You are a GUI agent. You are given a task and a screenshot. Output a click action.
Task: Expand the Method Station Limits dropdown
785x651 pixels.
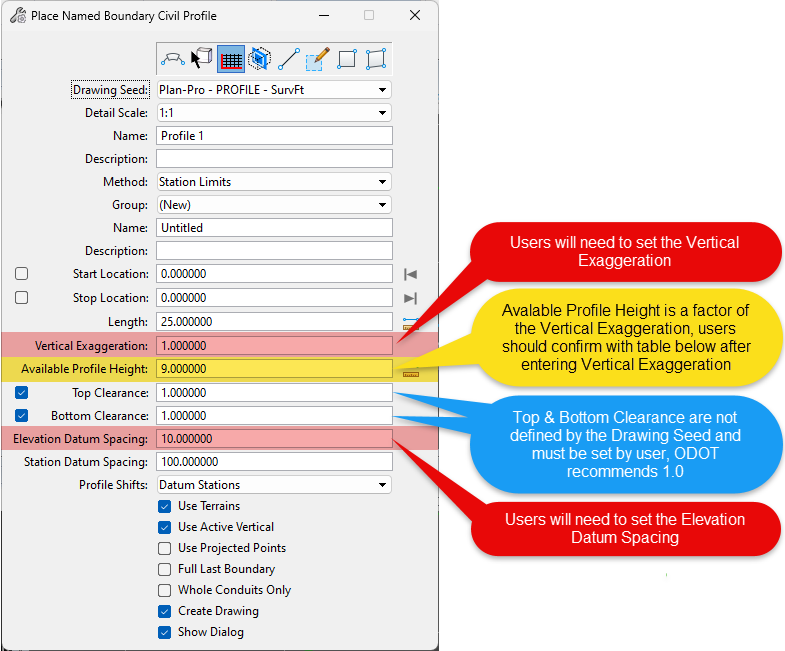click(274, 182)
